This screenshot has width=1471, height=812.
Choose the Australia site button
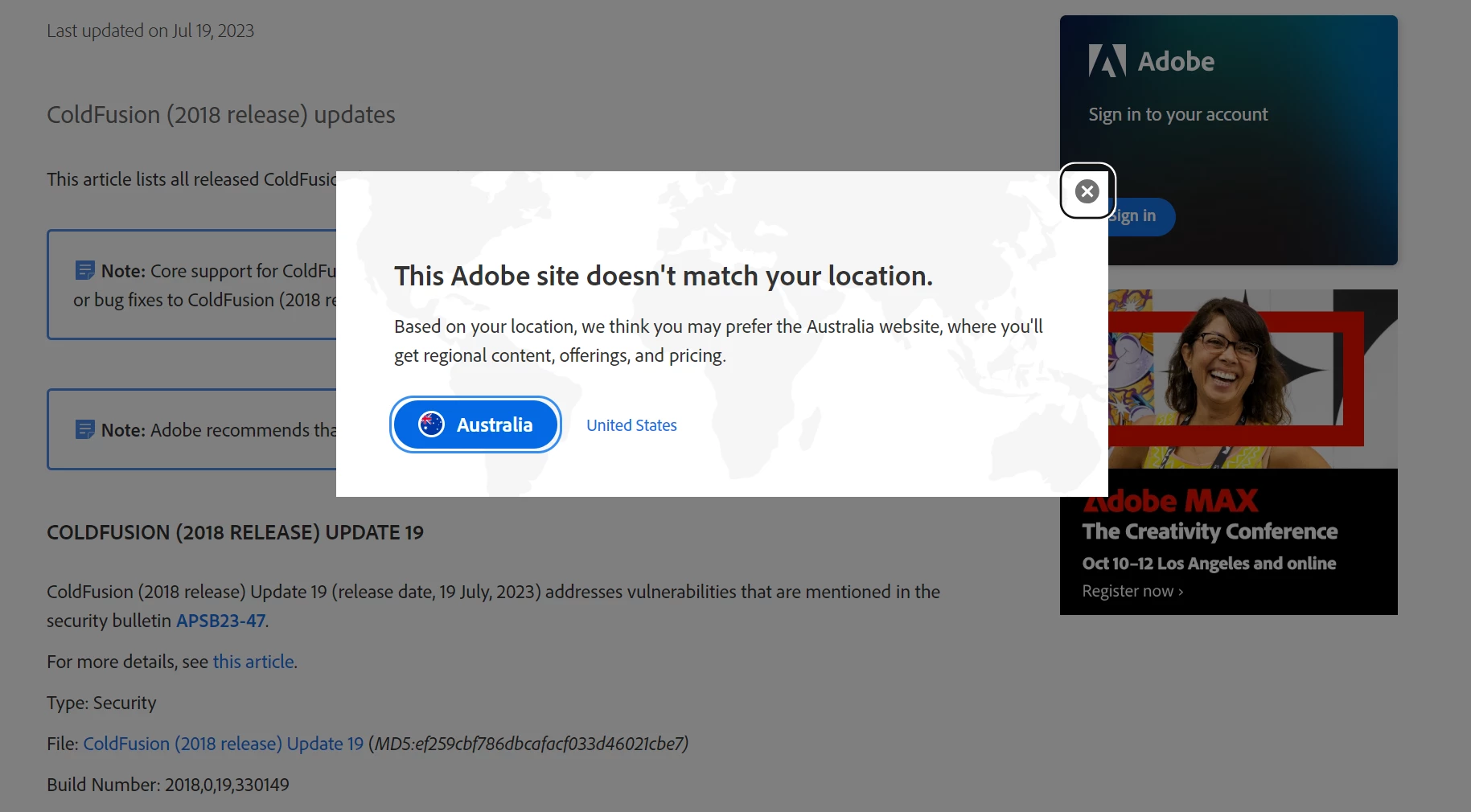pos(476,424)
